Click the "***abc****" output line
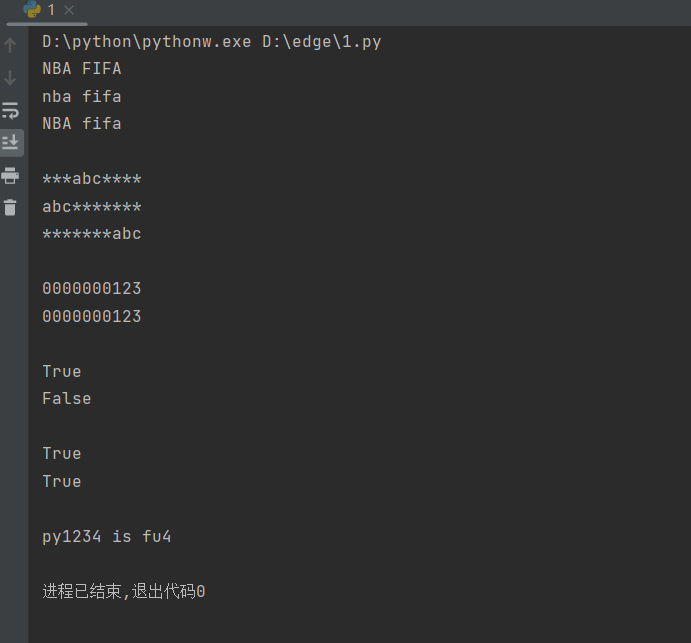Screen dimensions: 691x643 [x=92, y=180]
